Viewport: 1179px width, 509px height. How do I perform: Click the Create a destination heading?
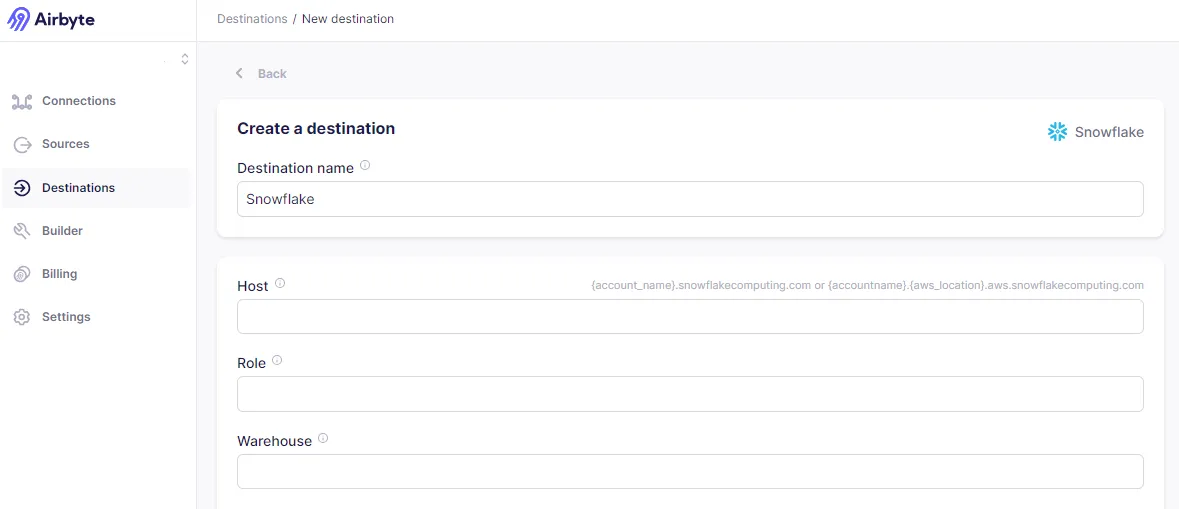coord(316,129)
